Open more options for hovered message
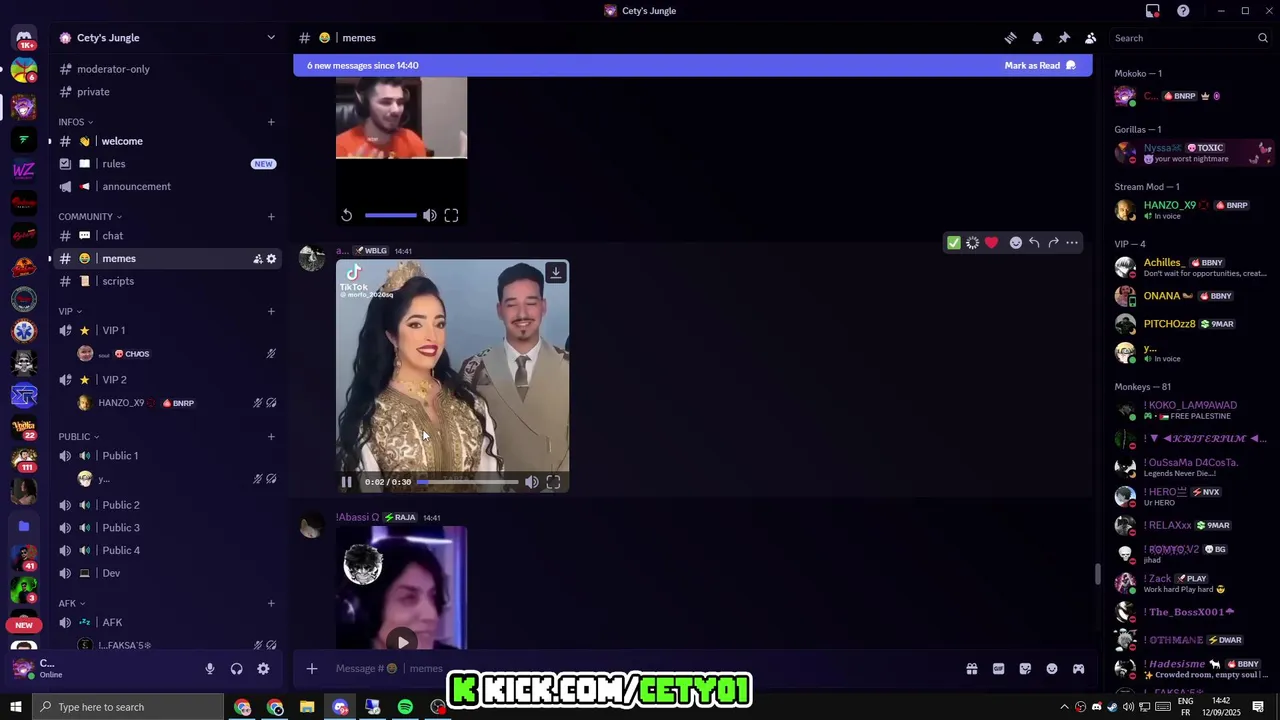Screen dimensions: 1280x720 pyautogui.click(x=1072, y=243)
